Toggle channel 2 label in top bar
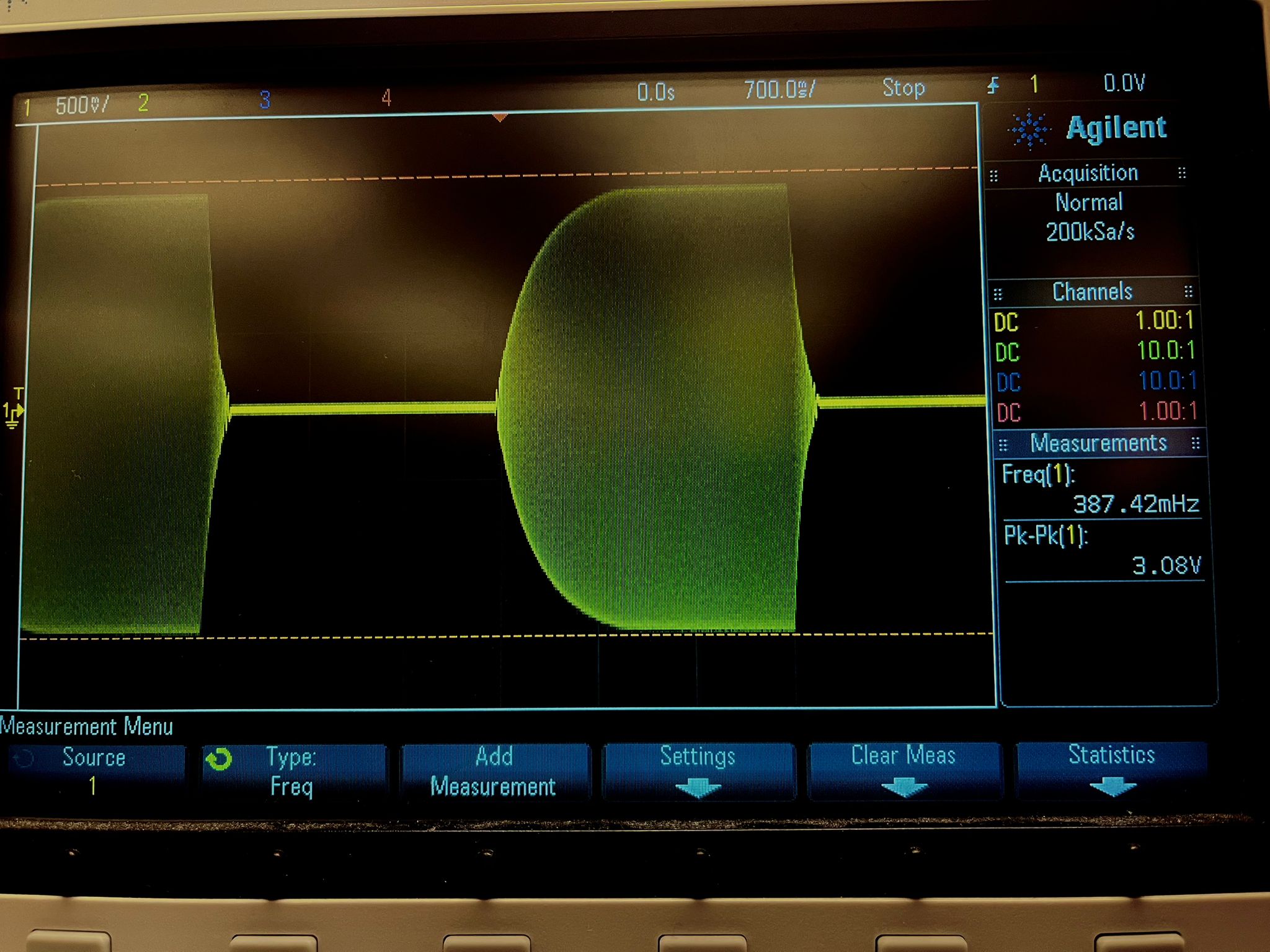Image resolution: width=1270 pixels, height=952 pixels. [x=143, y=103]
